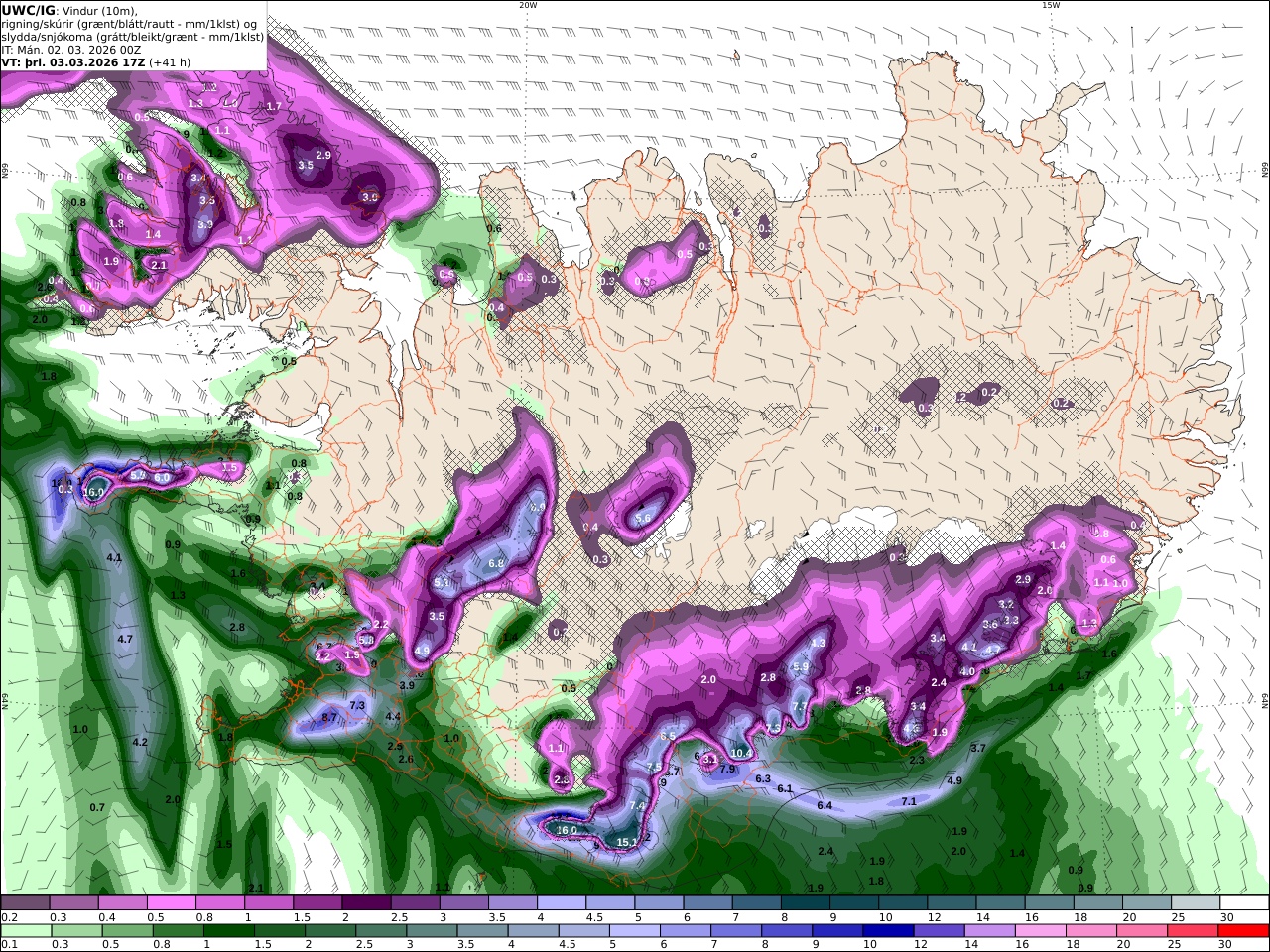Click the 7.1 precipitation value offshore south
Screen dimensions: 1270x952
coord(908,801)
